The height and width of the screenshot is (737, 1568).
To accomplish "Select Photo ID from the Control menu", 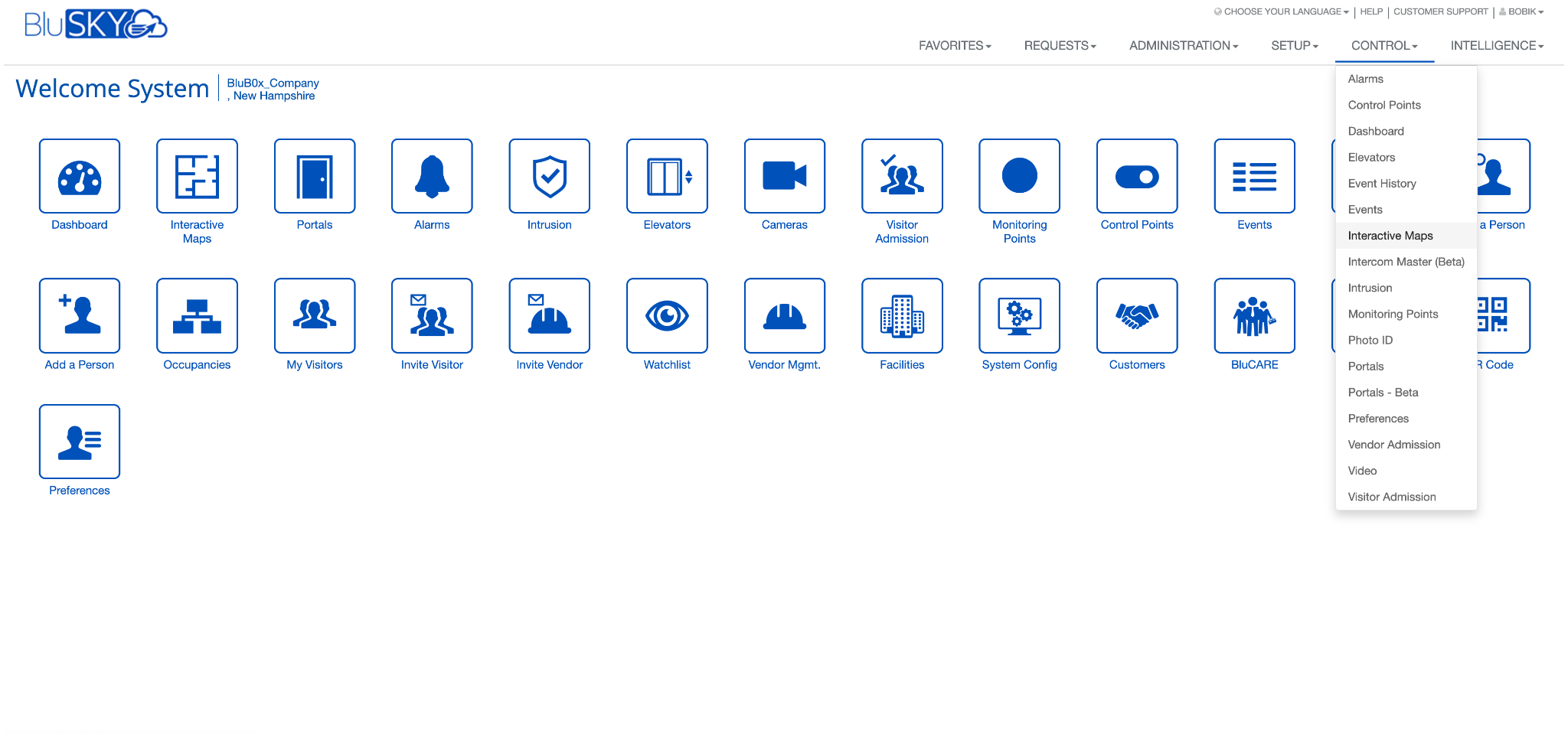I will coord(1370,340).
